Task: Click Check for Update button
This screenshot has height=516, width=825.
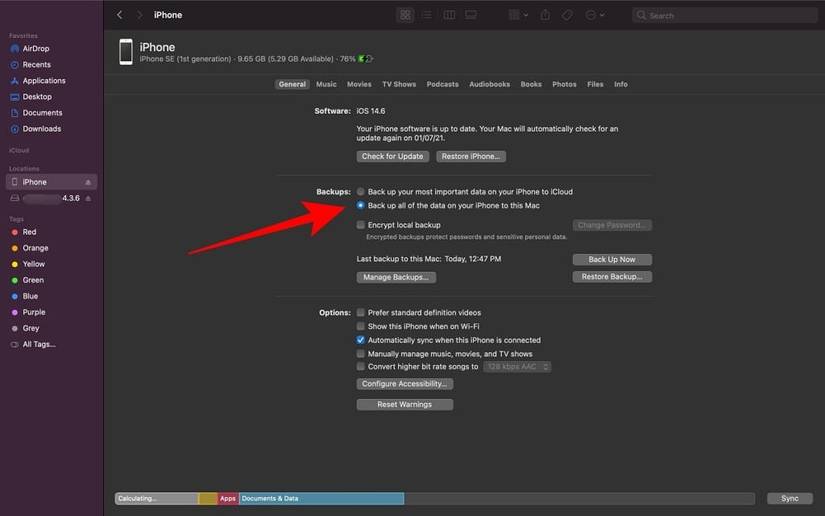Action: click(393, 156)
